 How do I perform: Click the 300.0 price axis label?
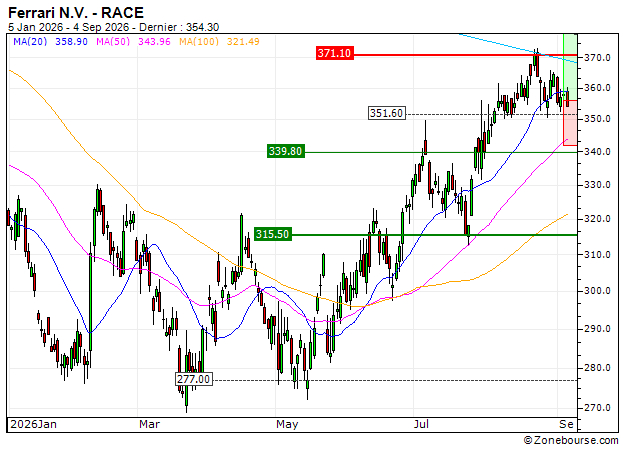[597, 291]
